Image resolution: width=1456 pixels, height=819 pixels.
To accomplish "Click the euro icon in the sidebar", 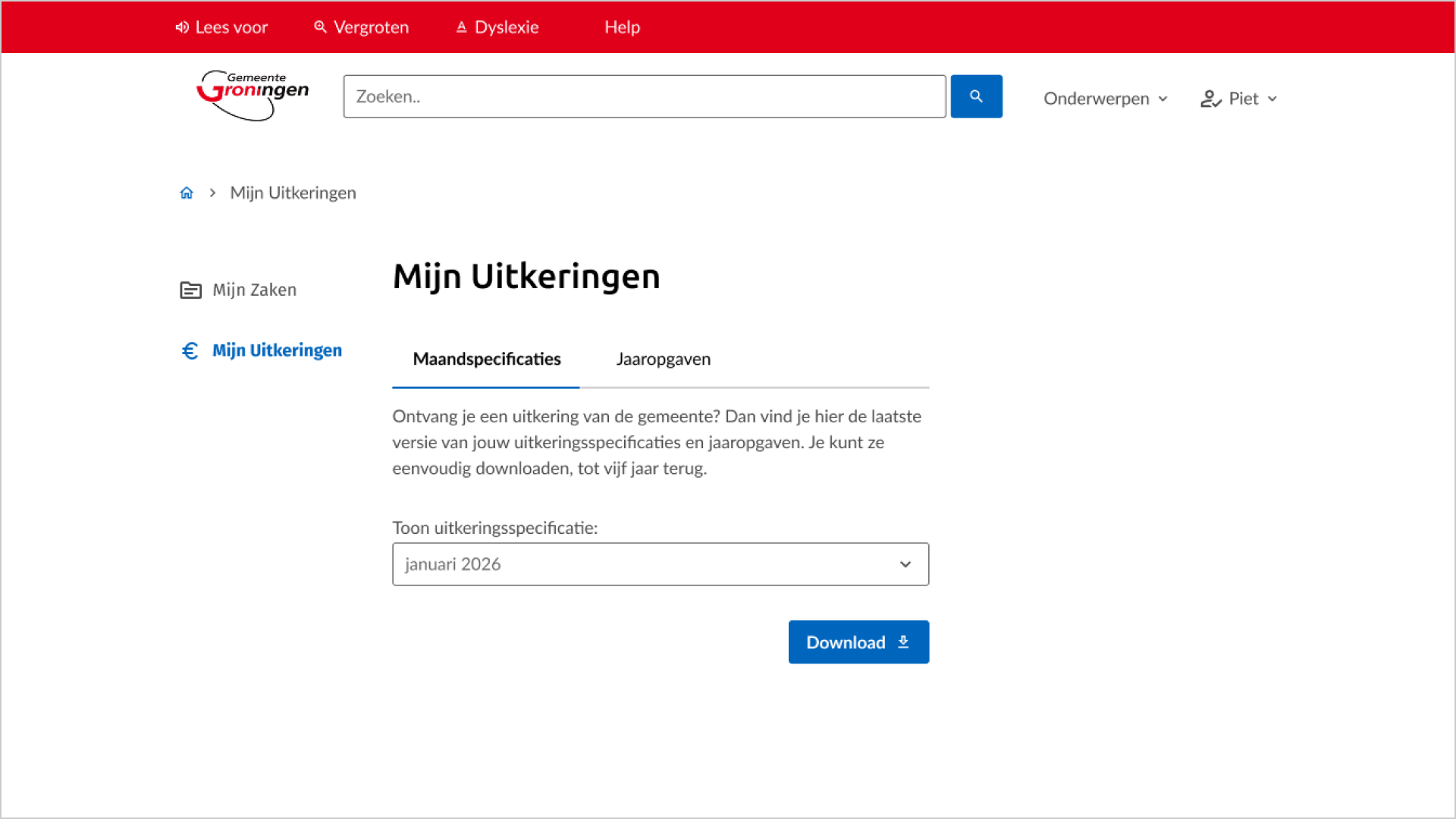I will (x=190, y=350).
